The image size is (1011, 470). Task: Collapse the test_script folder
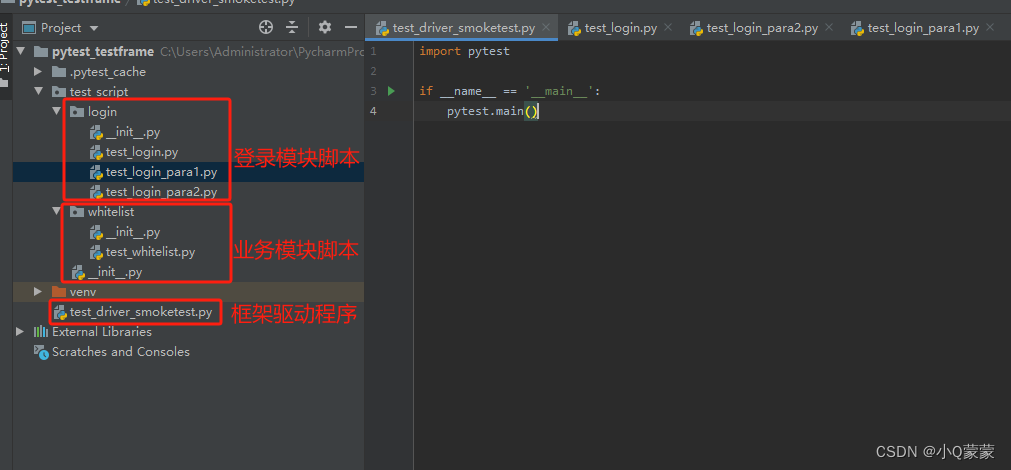pos(38,92)
